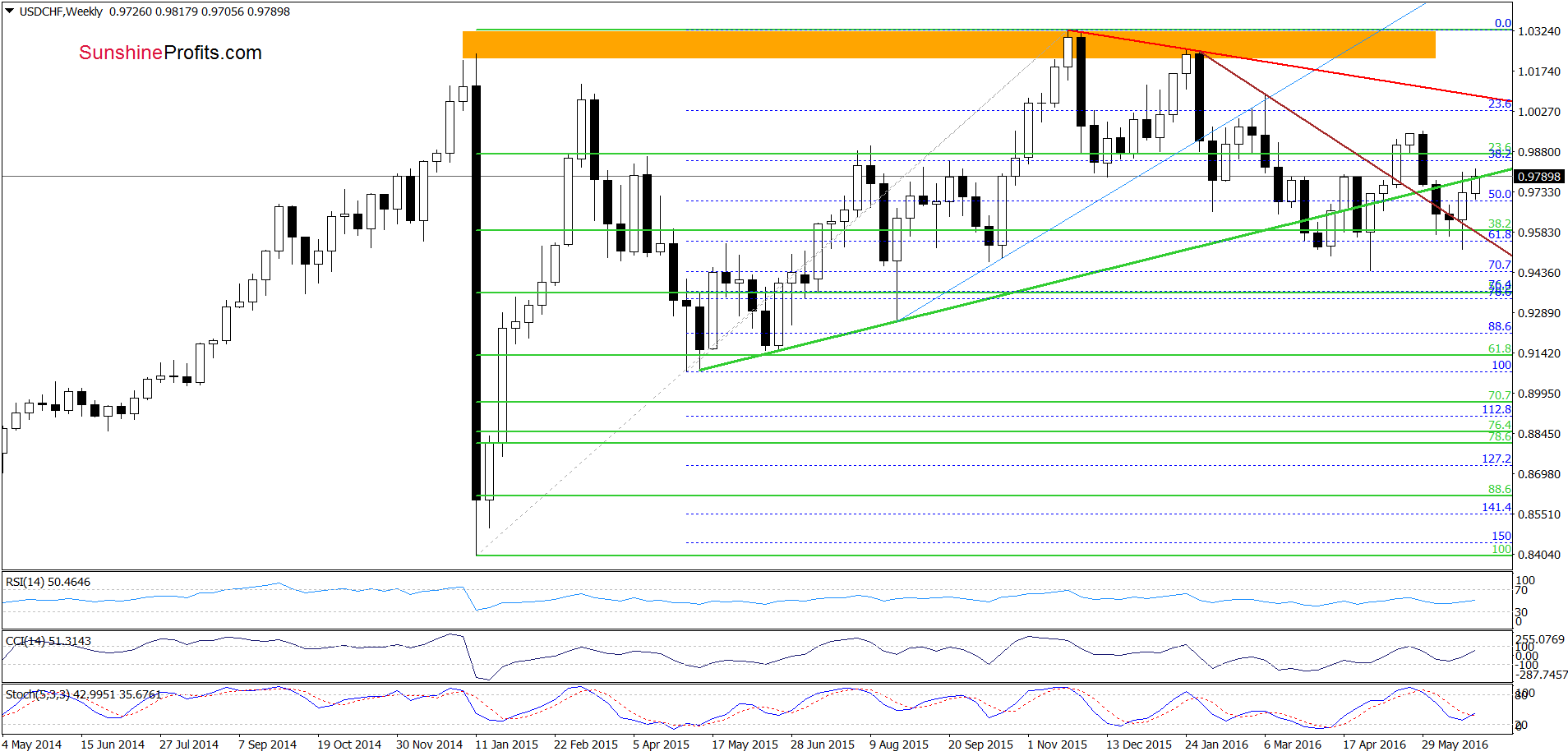Select the orange resistance zone rectangle
The height and width of the screenshot is (756, 1568).
[948, 44]
